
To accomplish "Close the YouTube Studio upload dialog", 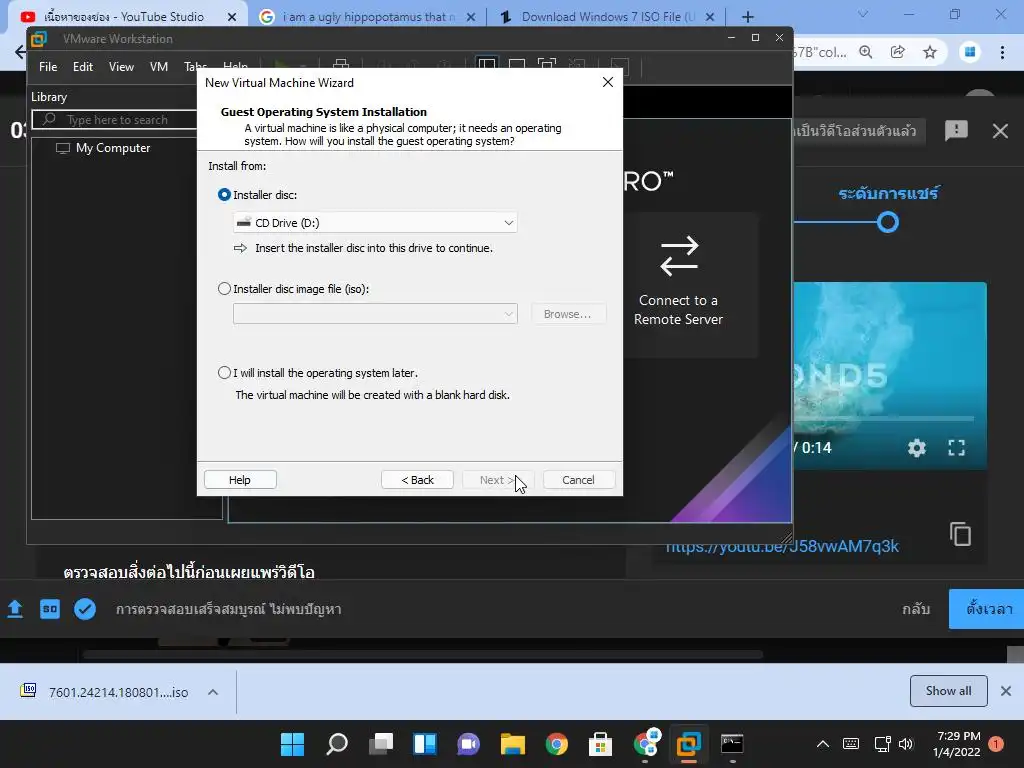I will pos(1000,131).
